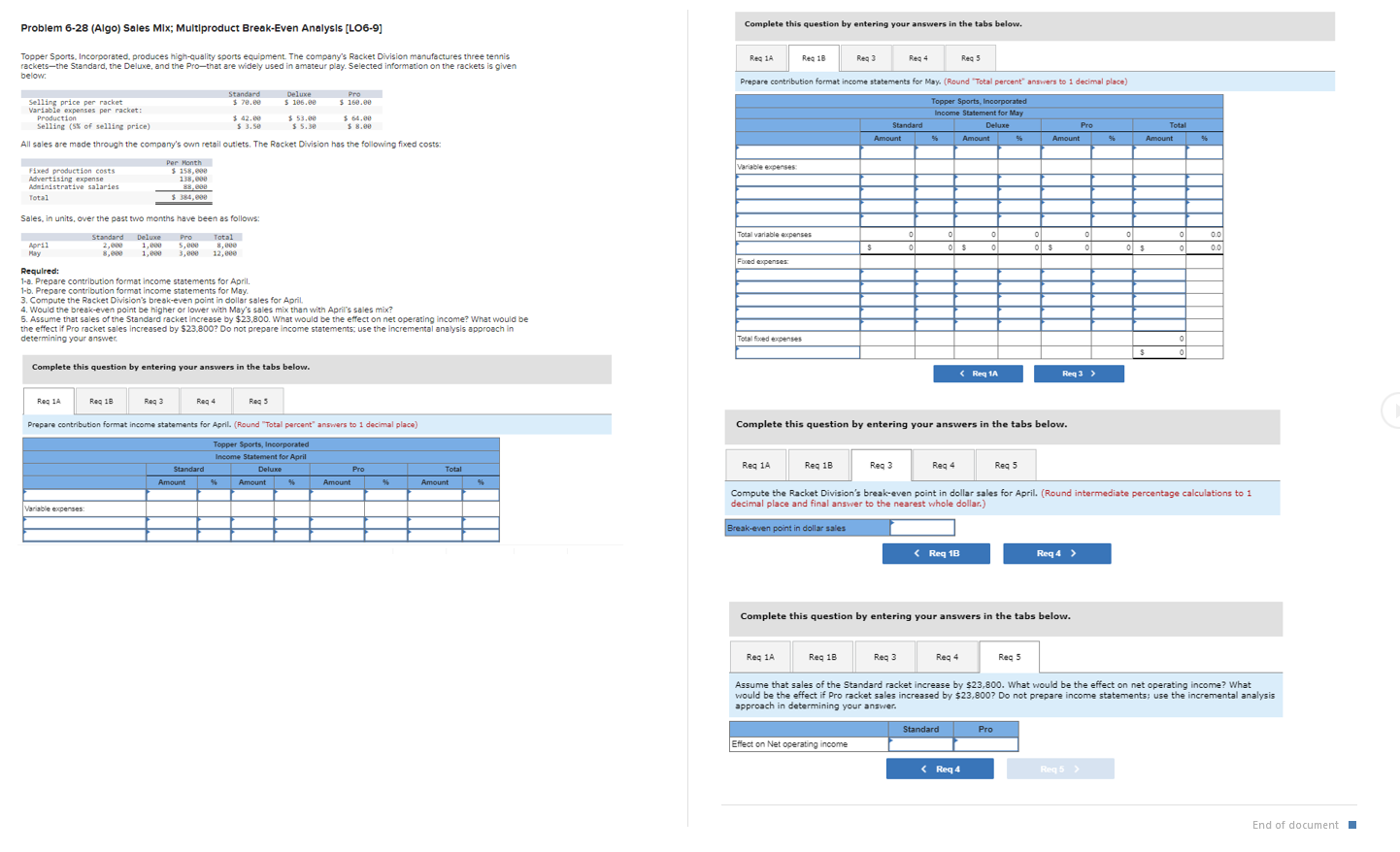
Task: Click the '< Req 1B' back button
Action: pyautogui.click(x=936, y=553)
